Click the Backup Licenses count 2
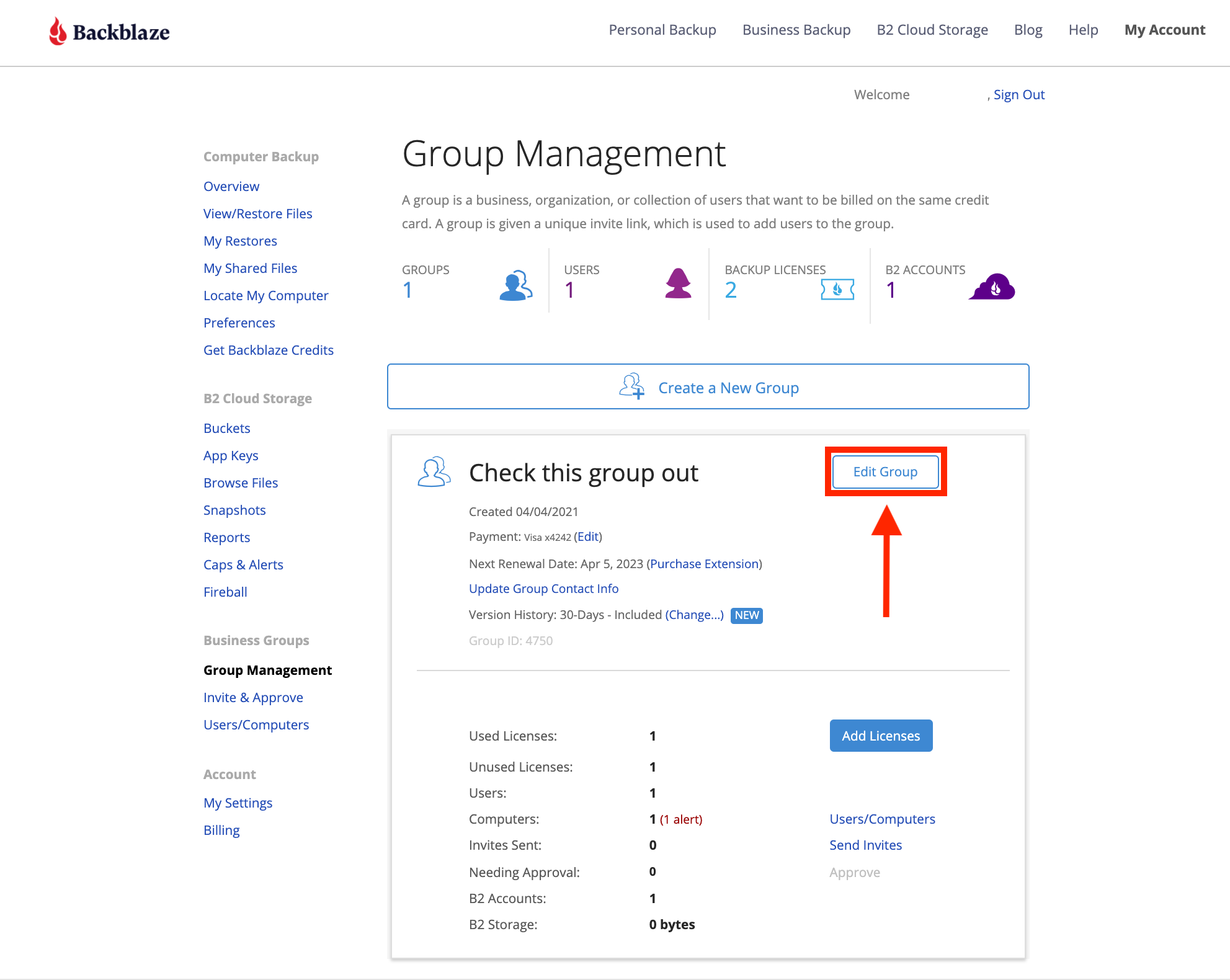The width and height of the screenshot is (1230, 980). pyautogui.click(x=731, y=290)
